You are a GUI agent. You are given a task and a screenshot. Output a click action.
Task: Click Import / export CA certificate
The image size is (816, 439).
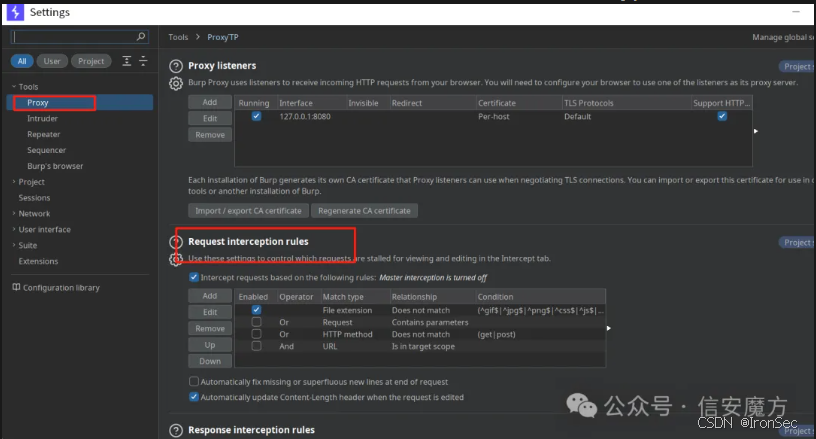[x=248, y=211]
